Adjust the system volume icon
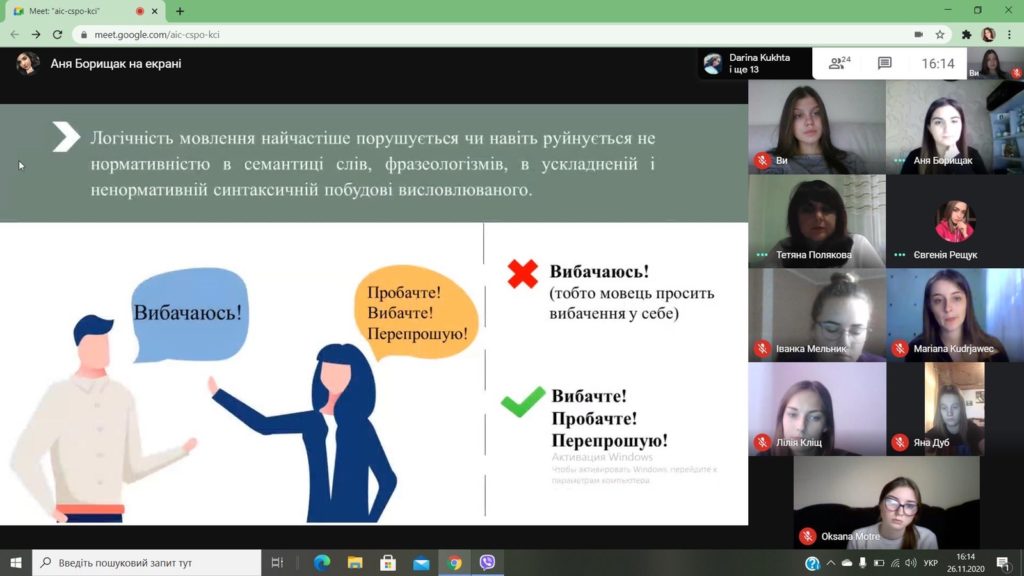 (910, 563)
